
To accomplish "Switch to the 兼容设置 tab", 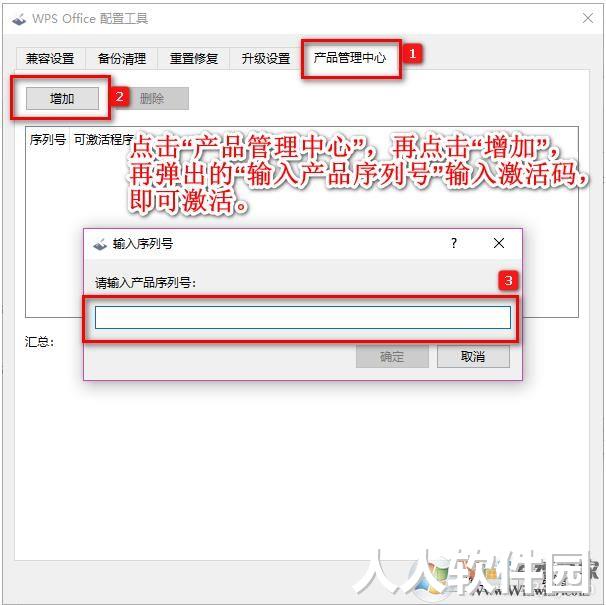I will coord(50,58).
